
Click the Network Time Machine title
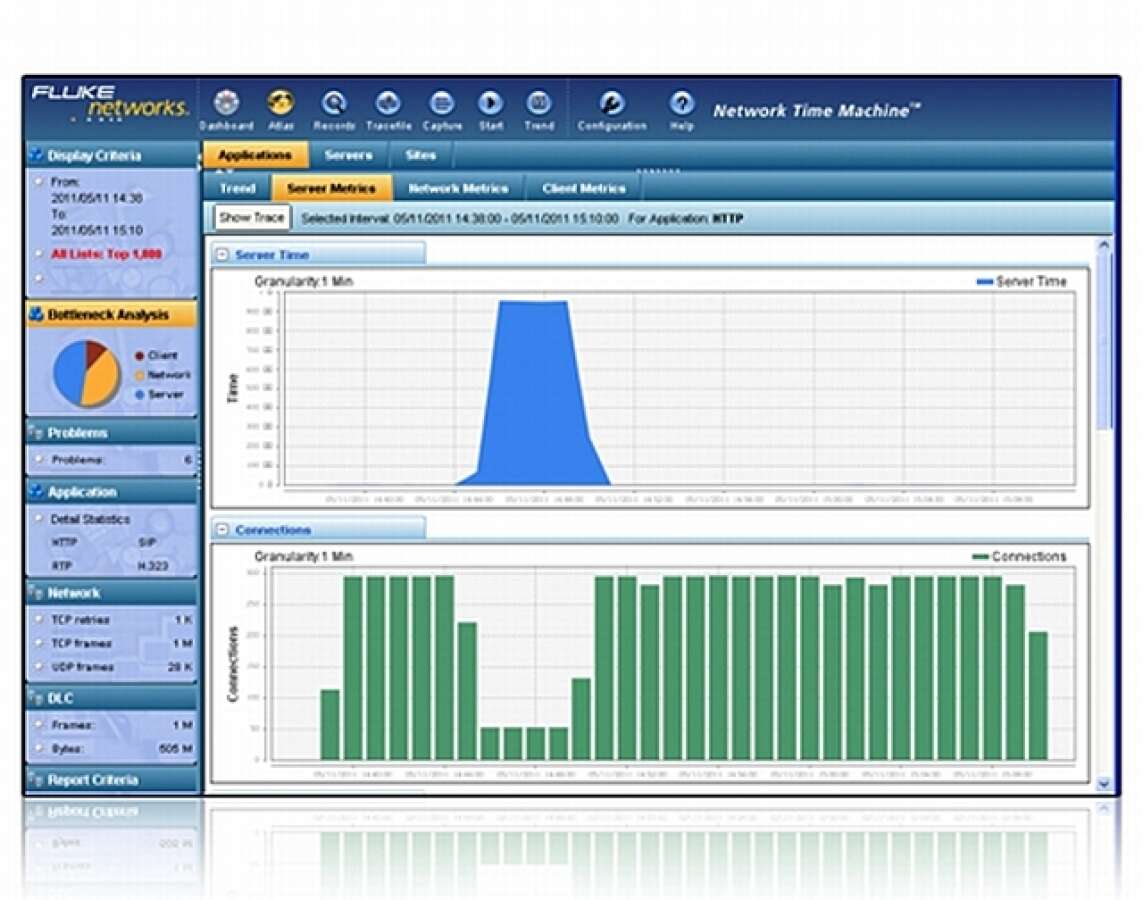point(816,111)
